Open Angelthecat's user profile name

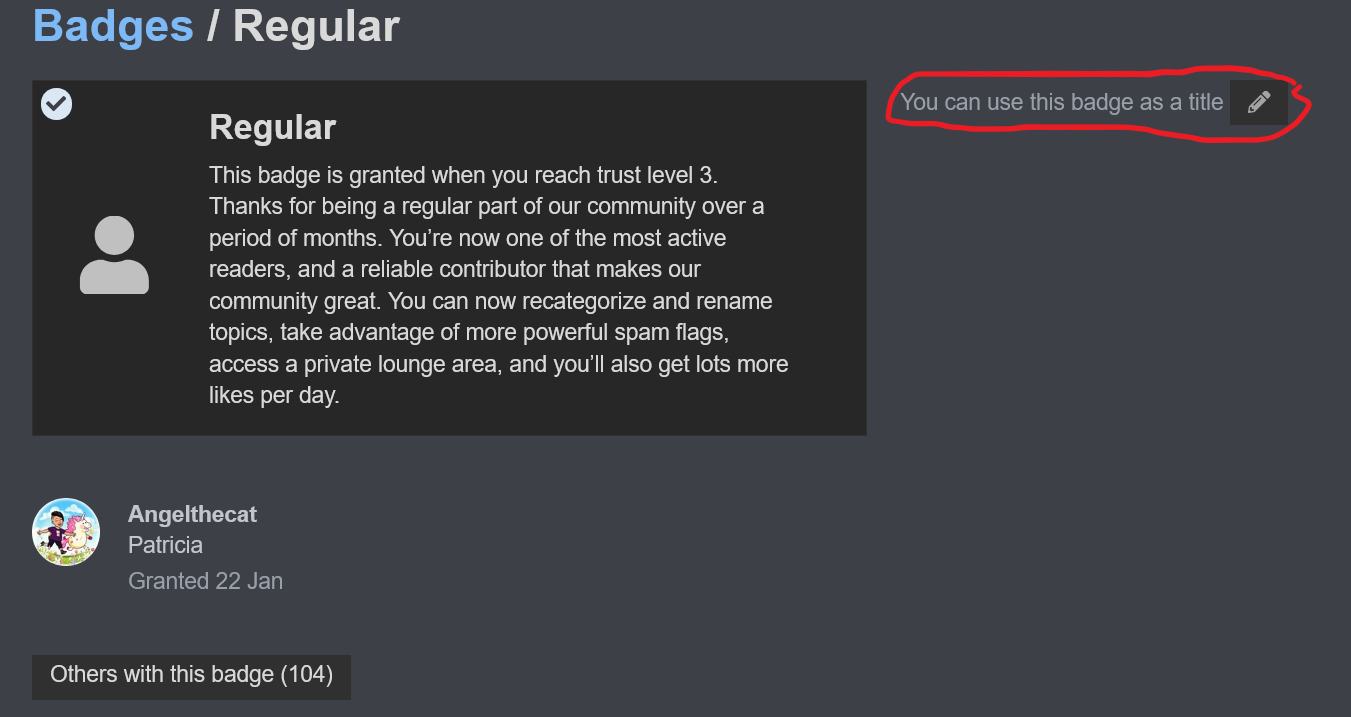pyautogui.click(x=192, y=514)
